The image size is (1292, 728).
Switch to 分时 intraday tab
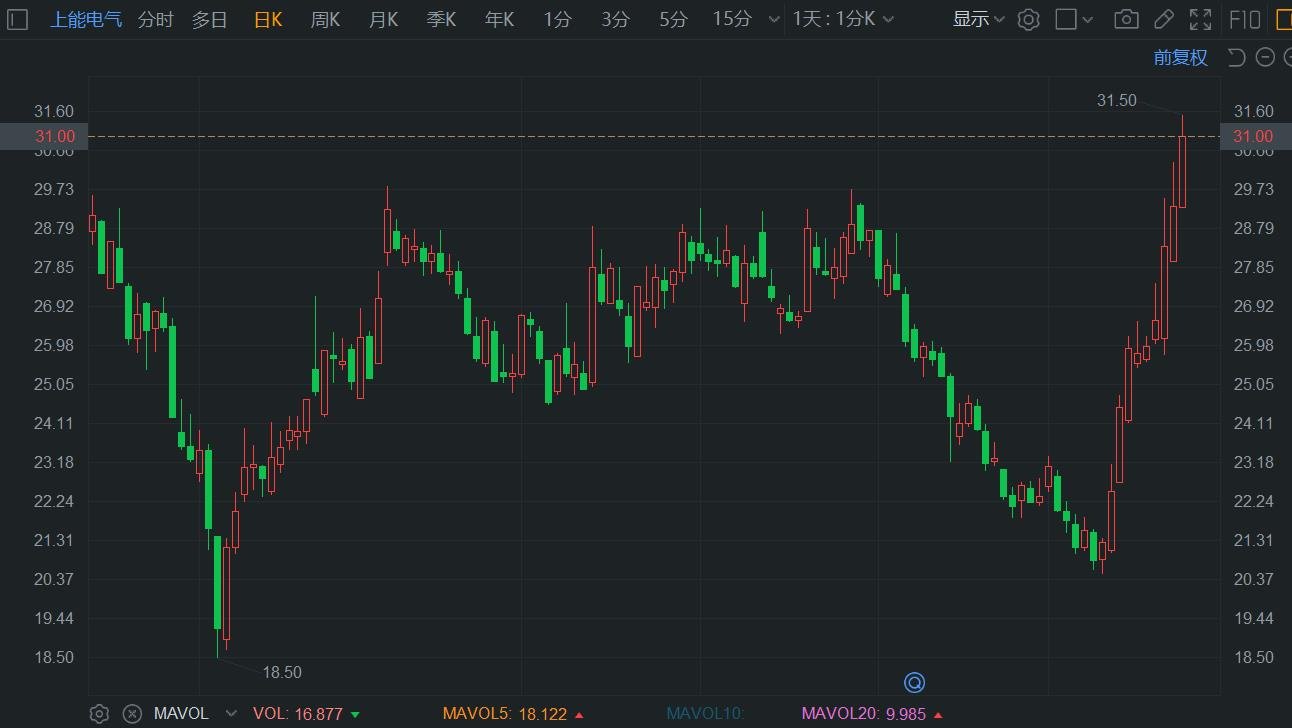pyautogui.click(x=155, y=19)
